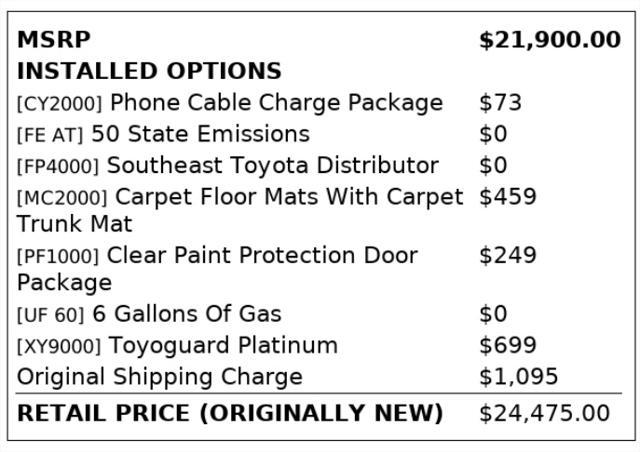640x452 pixels.
Task: Click the UF 60 option code
Action: [50, 315]
